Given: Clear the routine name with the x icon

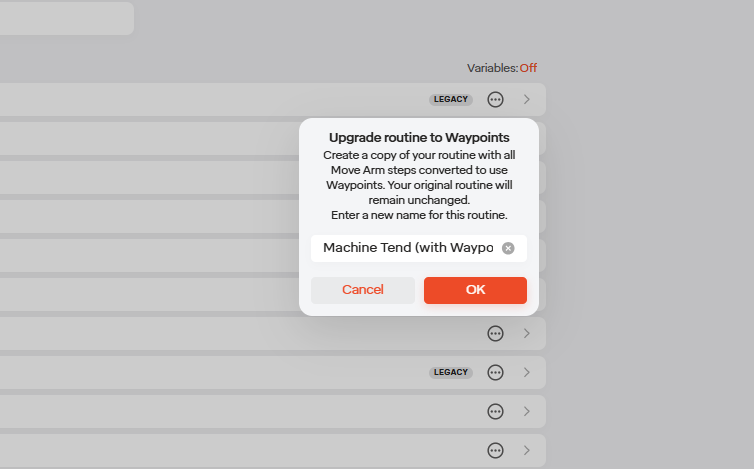Looking at the screenshot, I should 508,248.
